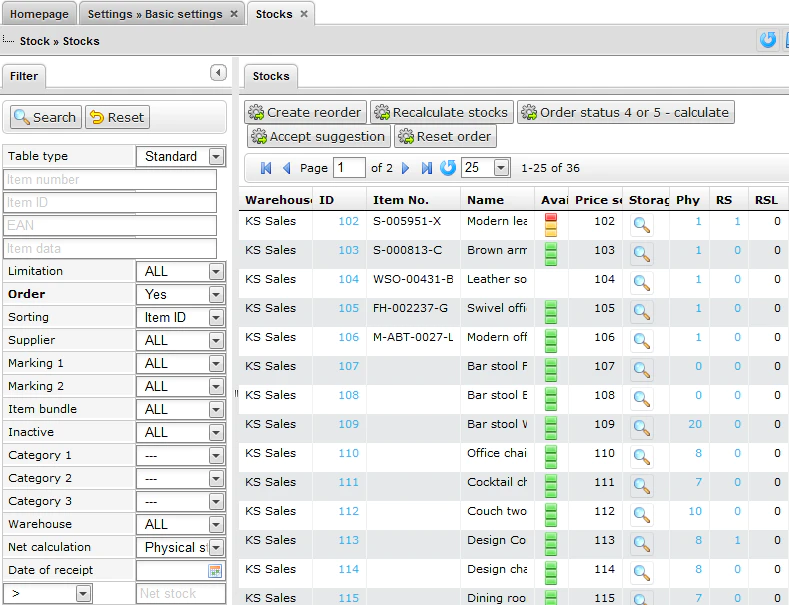Screen dimensions: 789x605
Task: Switch to the Settings » Basic settings tab
Action: 162,14
